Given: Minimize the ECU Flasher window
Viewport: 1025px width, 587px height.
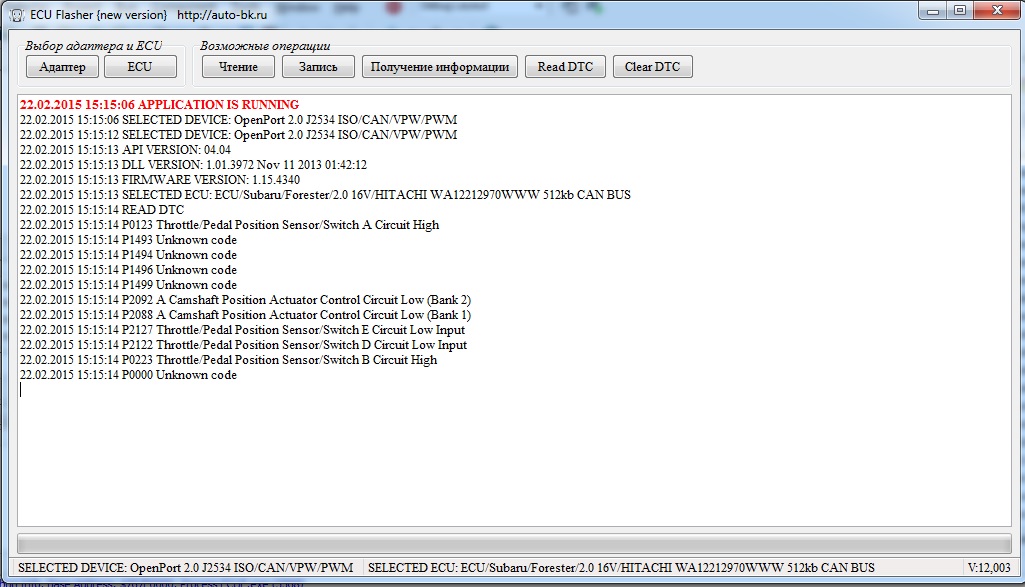Looking at the screenshot, I should pyautogui.click(x=933, y=10).
